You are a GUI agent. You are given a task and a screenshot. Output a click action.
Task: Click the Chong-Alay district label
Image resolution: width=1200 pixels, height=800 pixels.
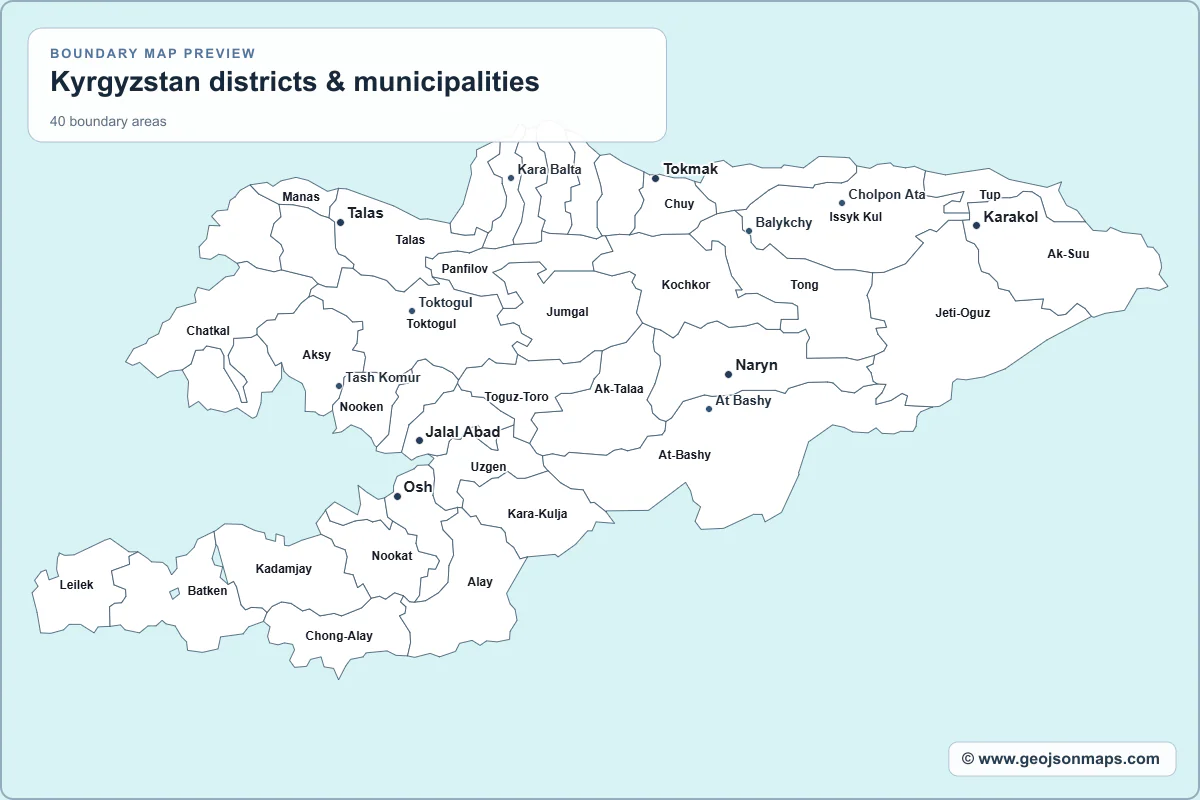(339, 636)
